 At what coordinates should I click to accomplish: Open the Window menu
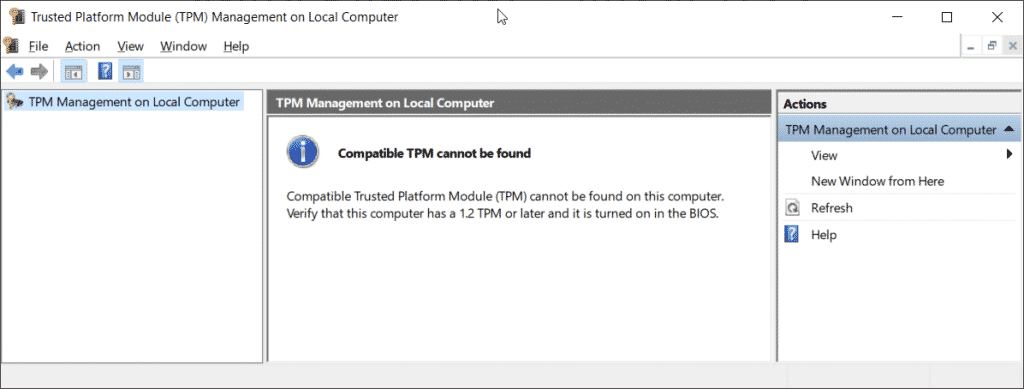[184, 46]
